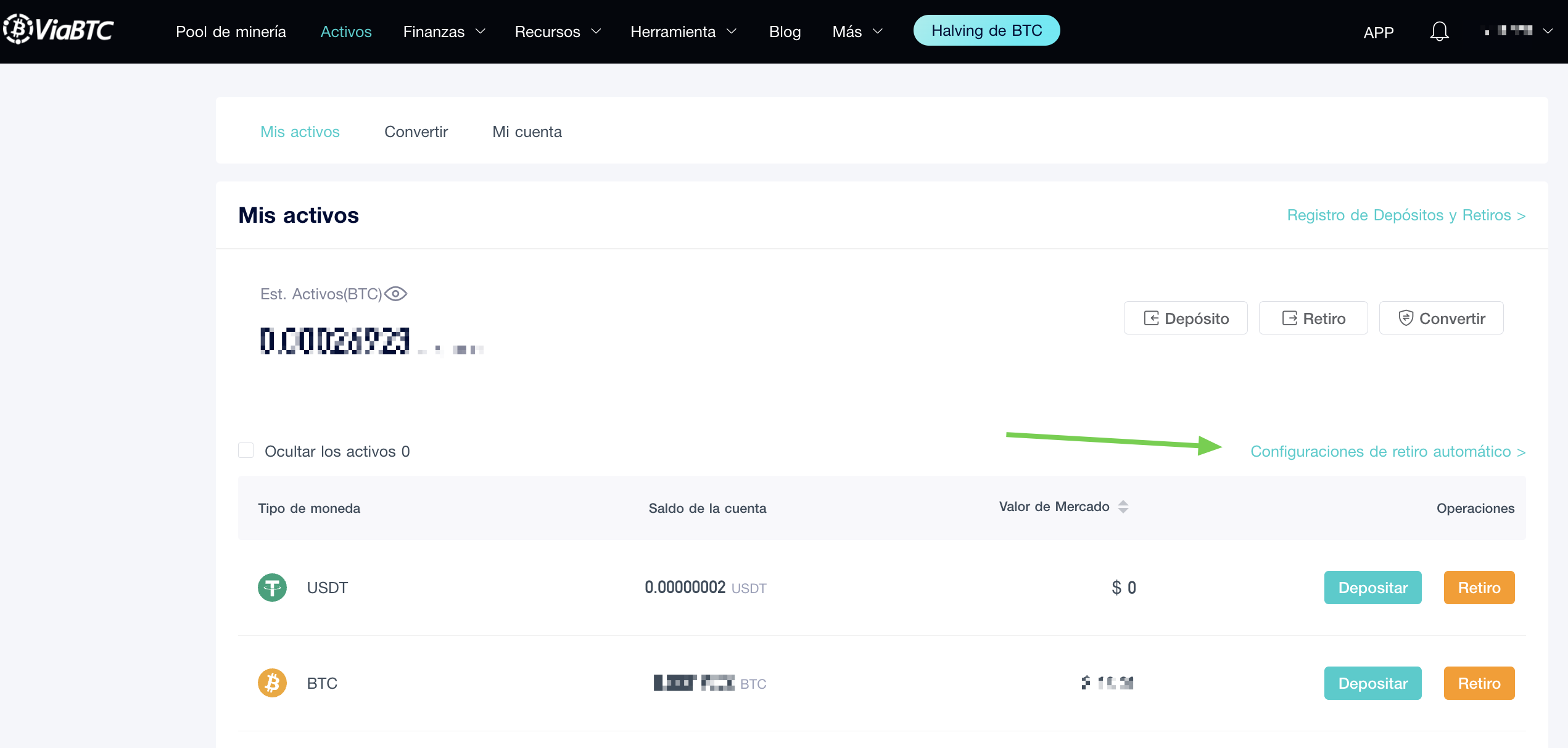The width and height of the screenshot is (1568, 748).
Task: Check Ocultar los activos 0 box
Action: click(x=246, y=451)
